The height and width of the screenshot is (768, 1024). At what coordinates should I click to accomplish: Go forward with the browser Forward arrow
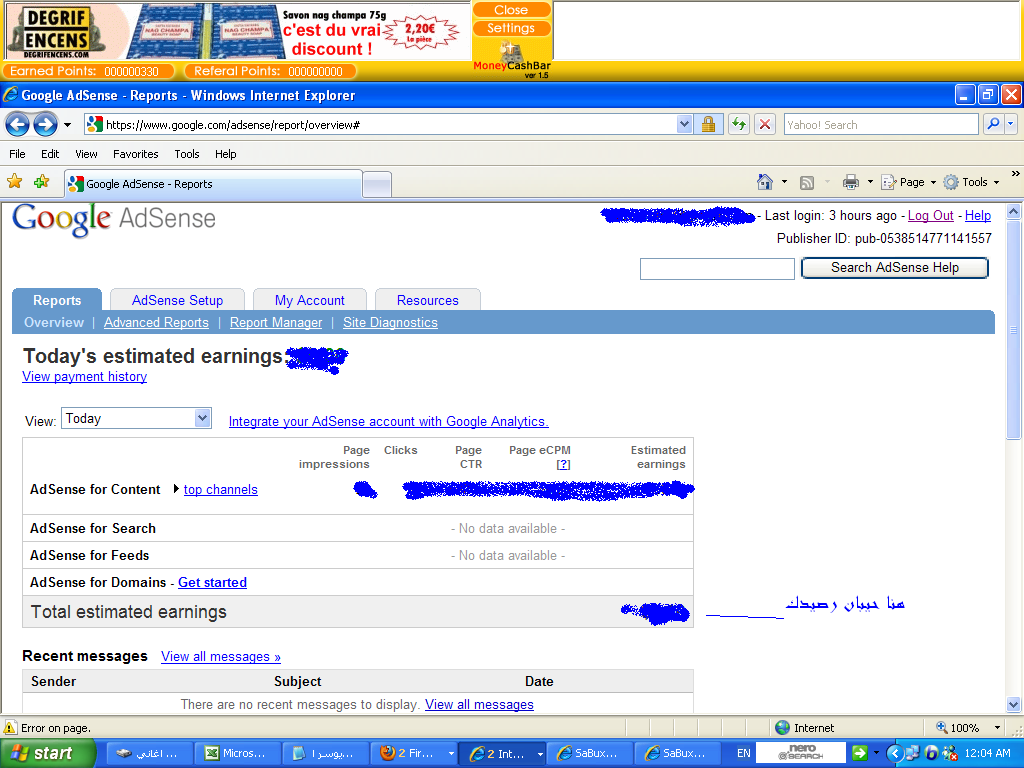[x=45, y=124]
